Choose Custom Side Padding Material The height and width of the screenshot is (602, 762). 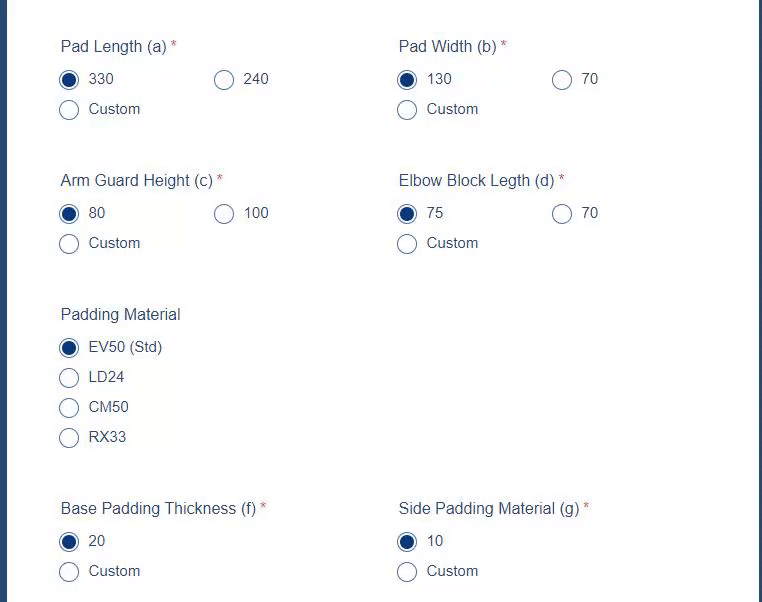point(407,572)
